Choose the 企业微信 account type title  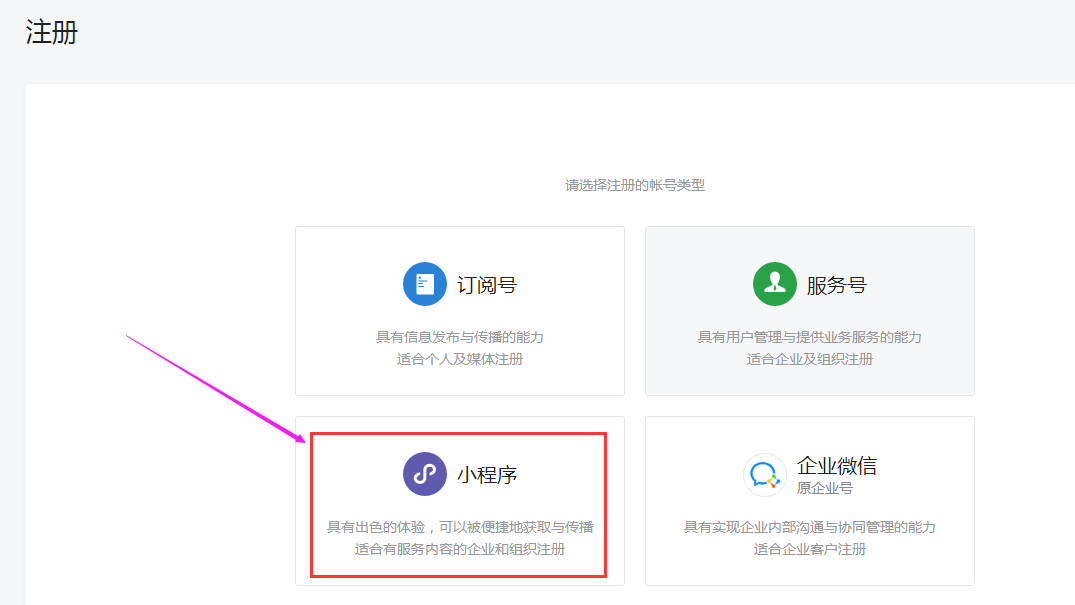pos(836,466)
